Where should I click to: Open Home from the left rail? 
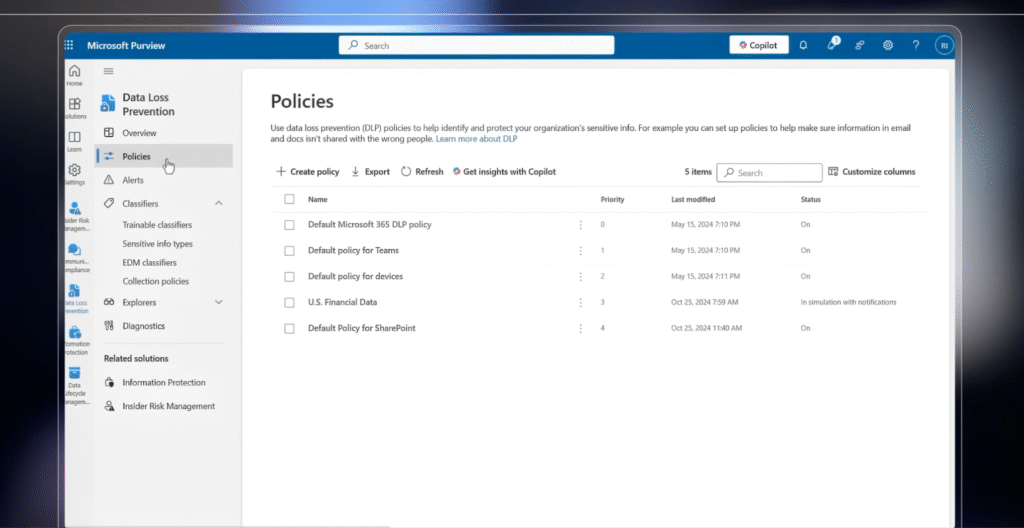click(74, 75)
